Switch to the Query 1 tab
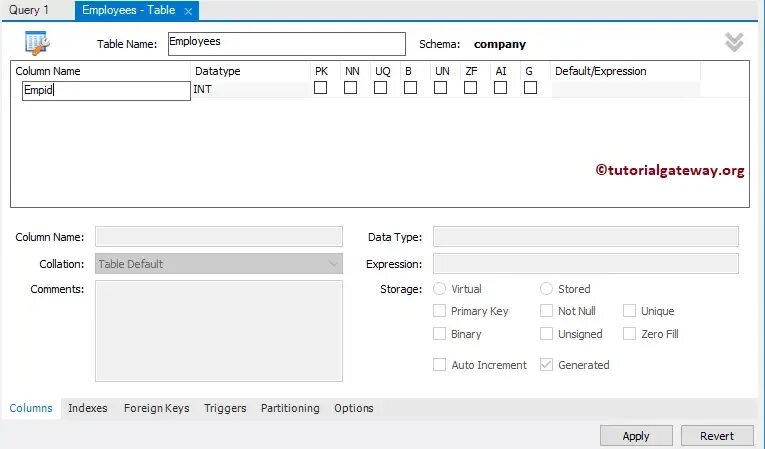This screenshot has width=765, height=449. click(x=29, y=10)
